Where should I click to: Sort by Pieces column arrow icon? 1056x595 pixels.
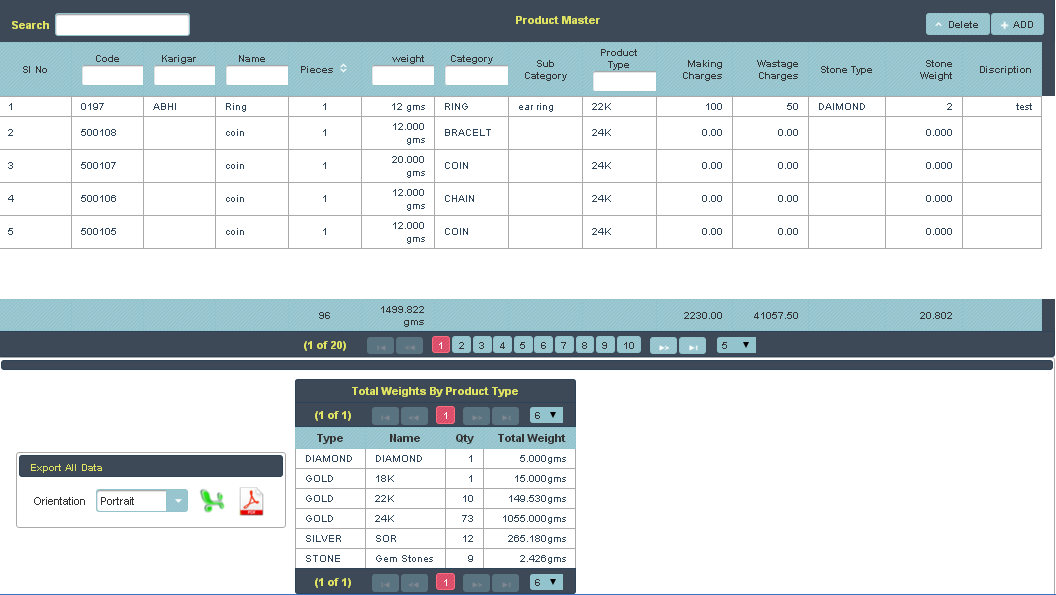(x=344, y=69)
